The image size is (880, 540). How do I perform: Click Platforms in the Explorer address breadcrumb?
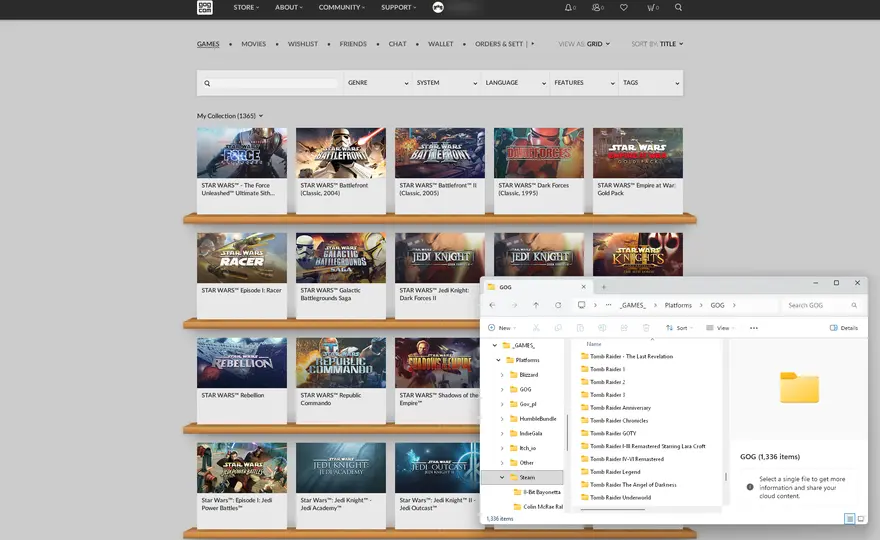678,305
